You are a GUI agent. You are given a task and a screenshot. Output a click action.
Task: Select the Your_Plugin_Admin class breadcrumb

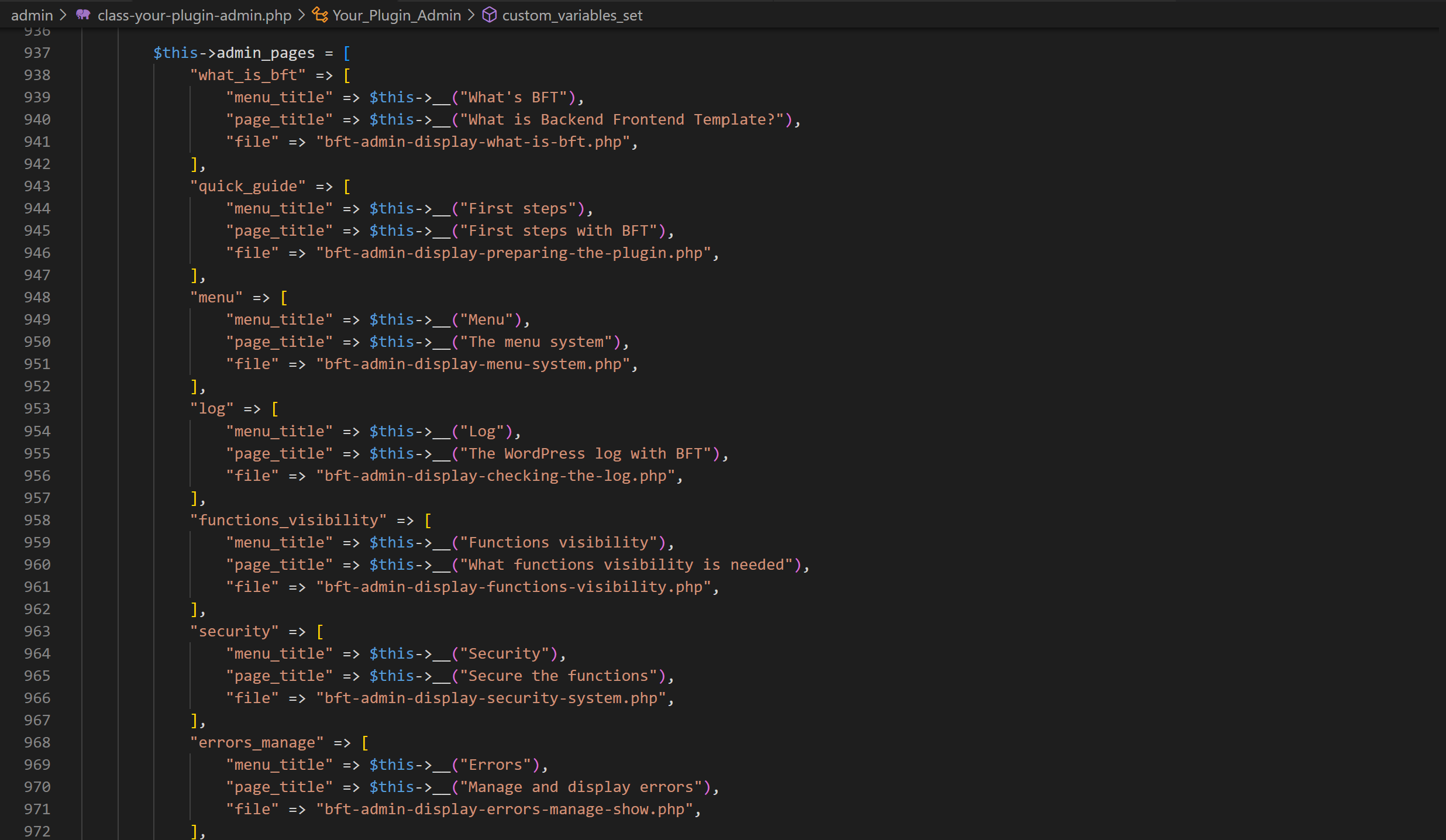click(x=397, y=15)
